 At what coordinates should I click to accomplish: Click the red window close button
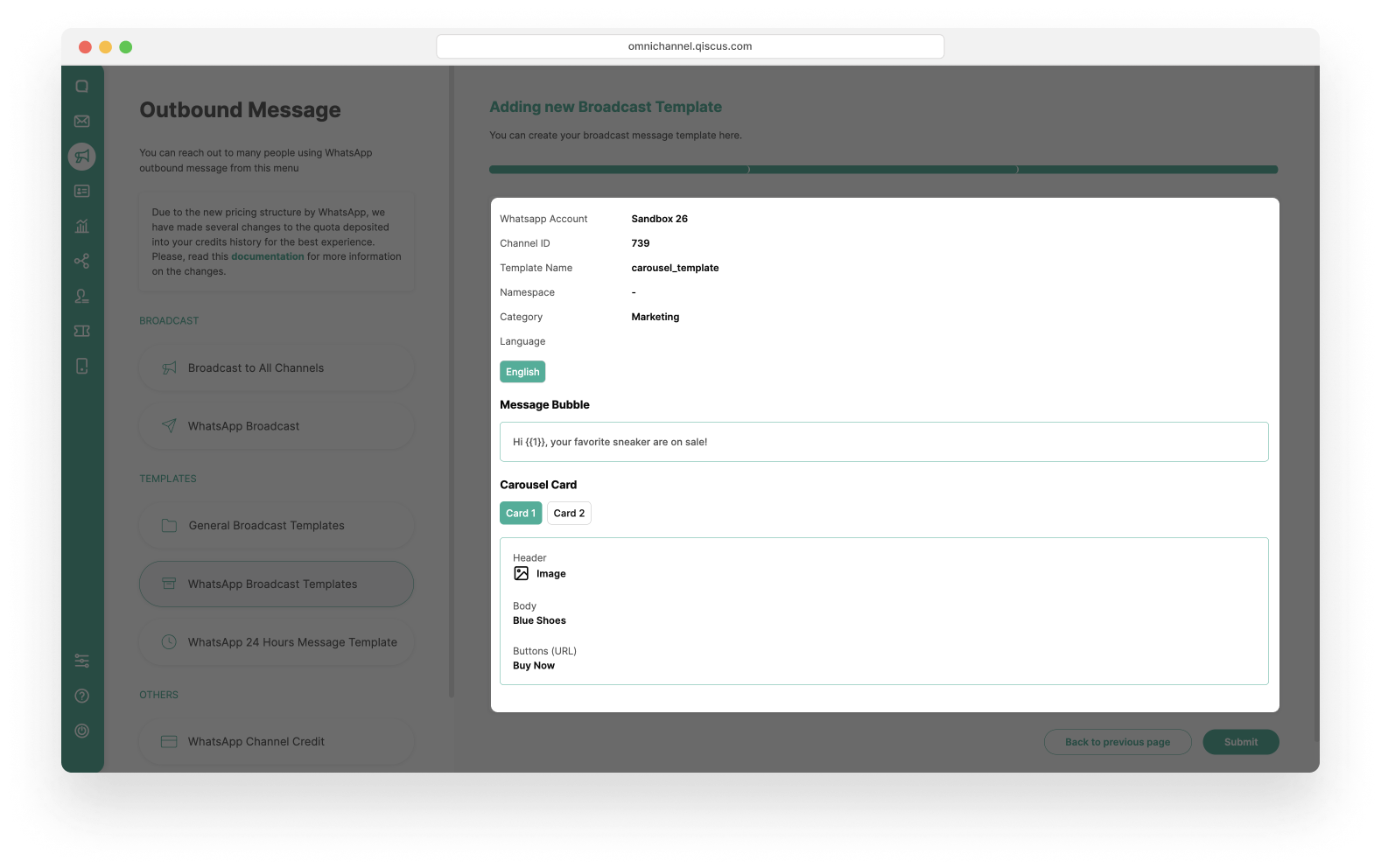tap(85, 47)
